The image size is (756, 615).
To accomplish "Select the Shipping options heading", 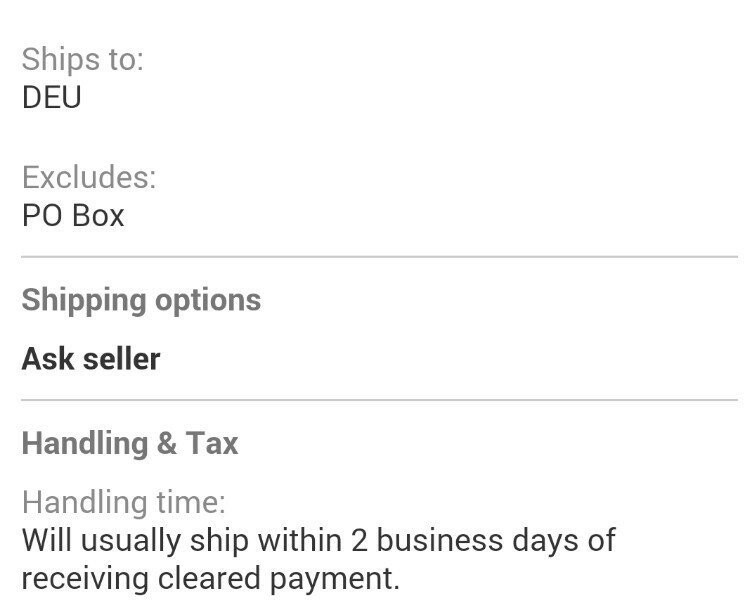I will pyautogui.click(x=141, y=301).
